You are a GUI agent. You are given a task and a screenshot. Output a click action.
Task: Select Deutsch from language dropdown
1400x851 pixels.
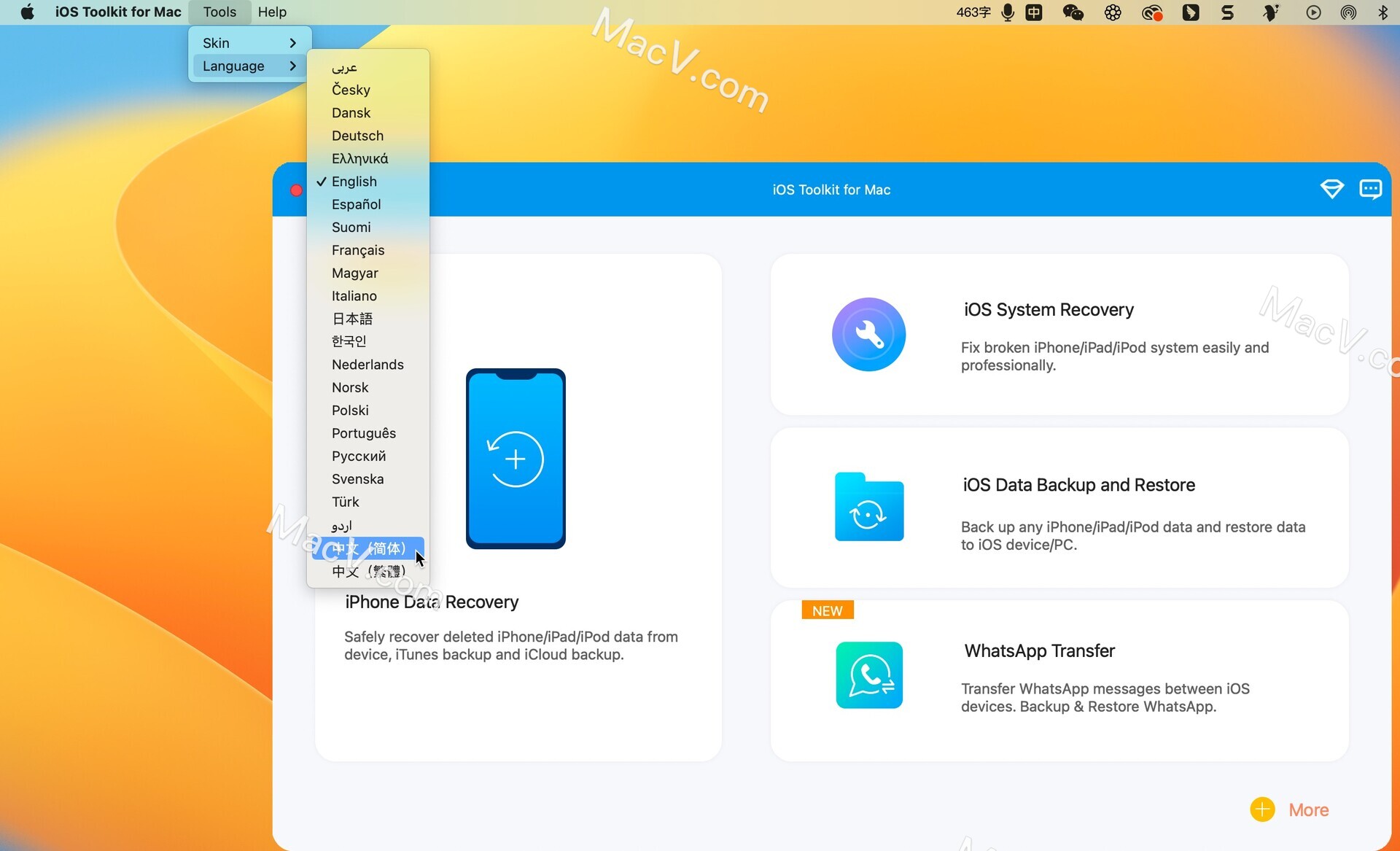[x=357, y=135]
